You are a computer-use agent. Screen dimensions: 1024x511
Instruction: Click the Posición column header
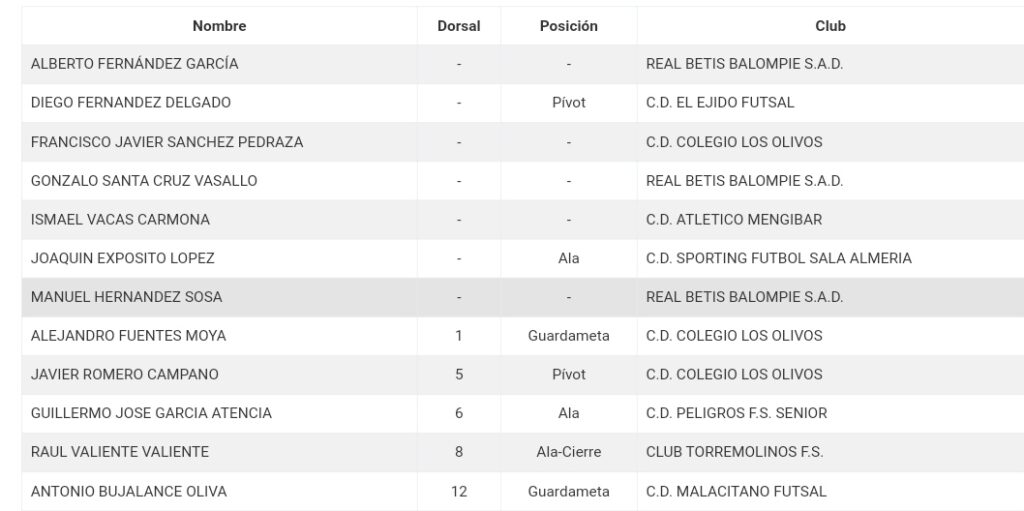click(568, 26)
